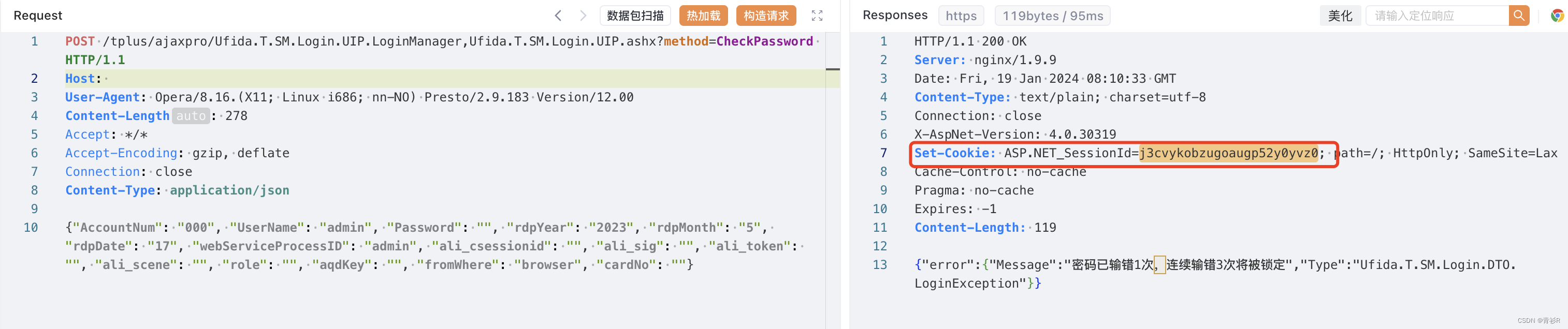Click the forward navigation arrow
This screenshot has width=1568, height=329.
pyautogui.click(x=583, y=15)
